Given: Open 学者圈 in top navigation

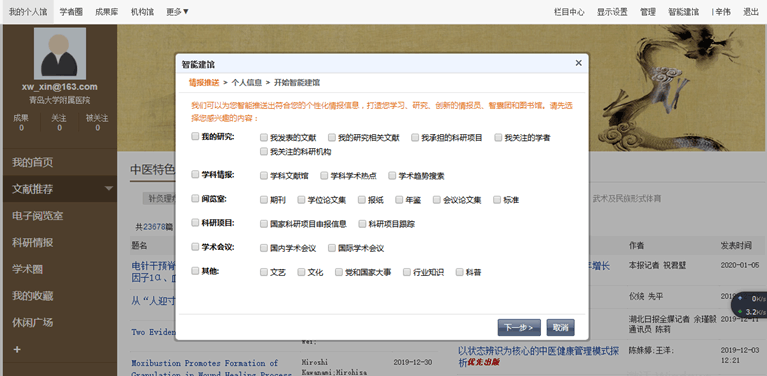Looking at the screenshot, I should pyautogui.click(x=71, y=12).
